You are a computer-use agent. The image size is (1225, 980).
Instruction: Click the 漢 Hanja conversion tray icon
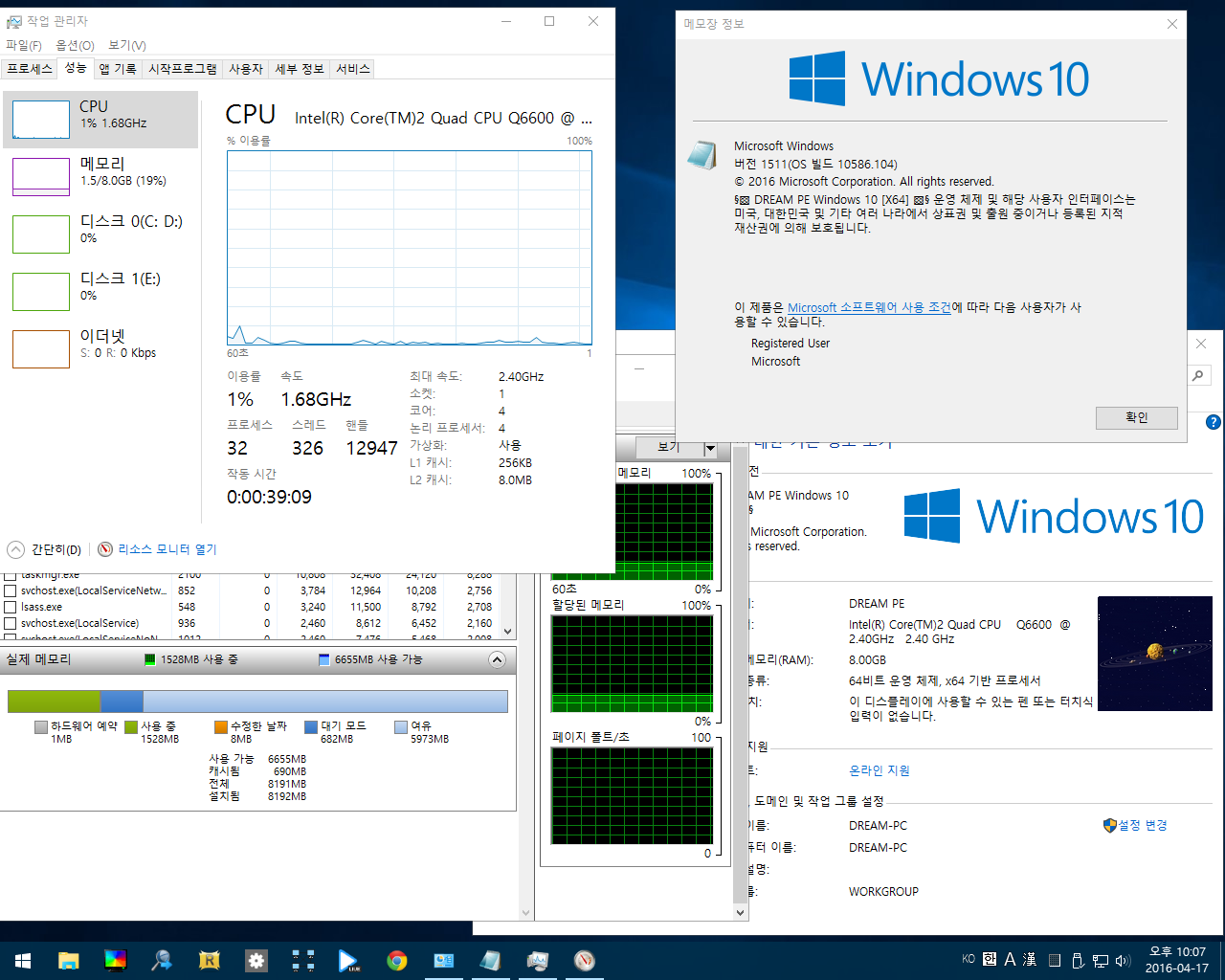coord(1030,959)
